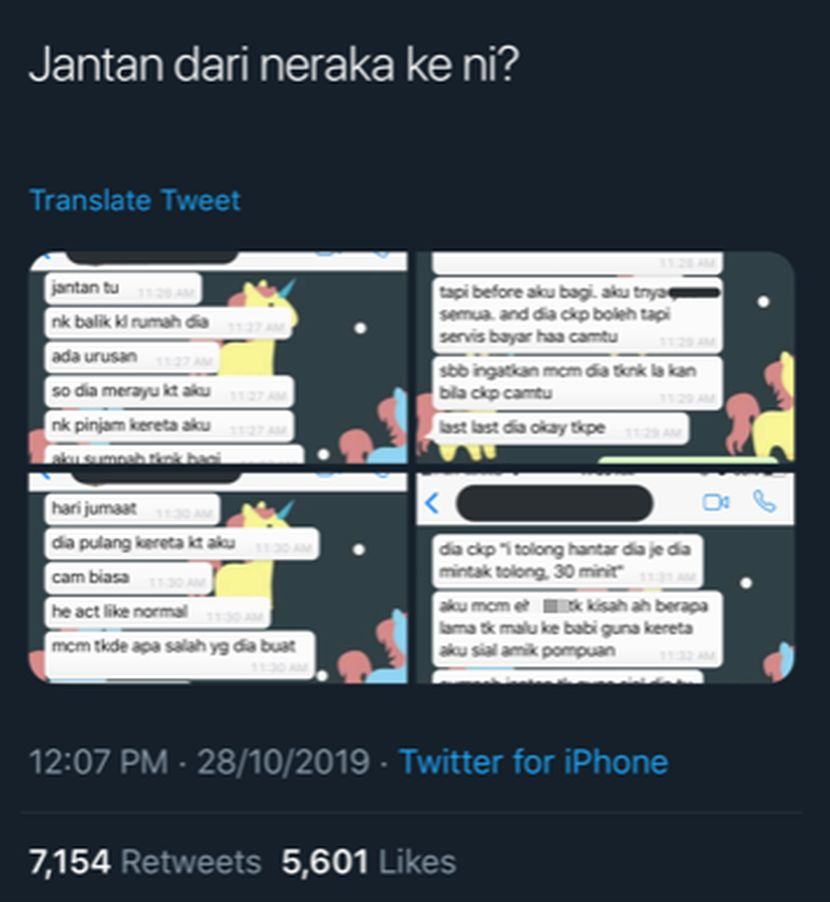Select message 'mcm tkde apa salah yg dia buat'
830x902 pixels.
point(180,654)
